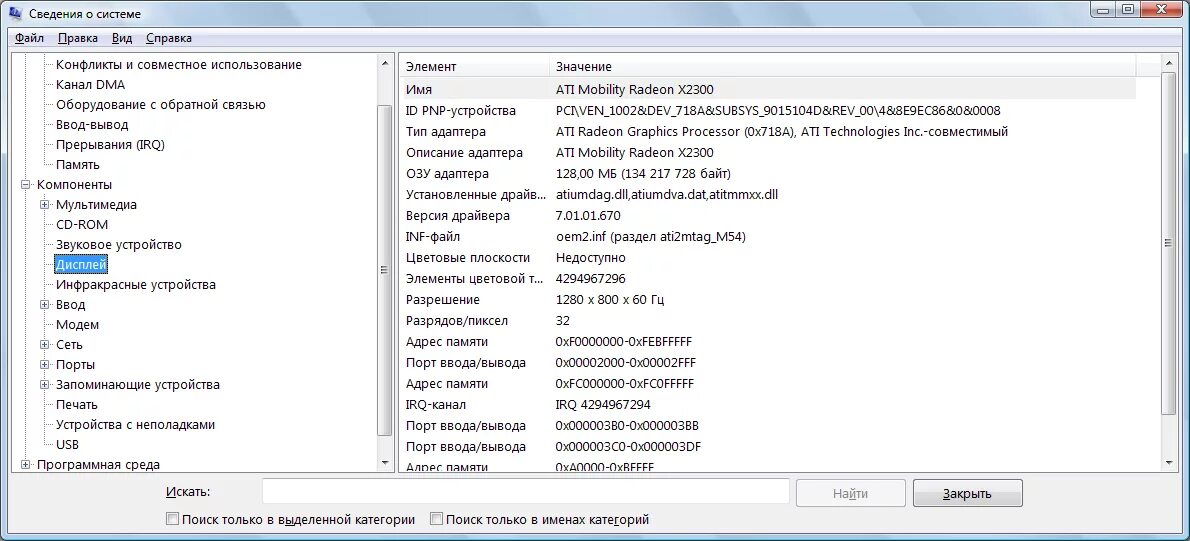Select the Программная среда tree label

98,464
